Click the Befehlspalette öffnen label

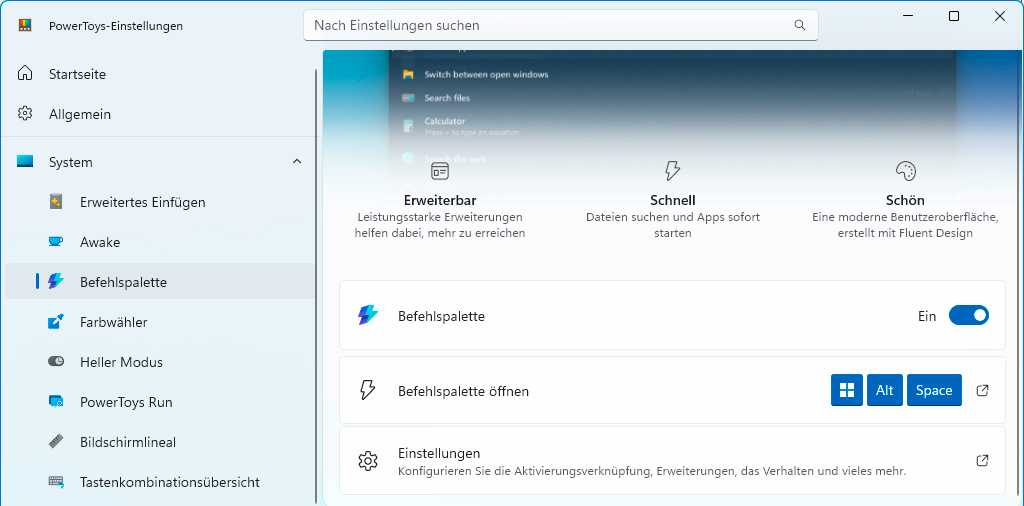tap(463, 391)
